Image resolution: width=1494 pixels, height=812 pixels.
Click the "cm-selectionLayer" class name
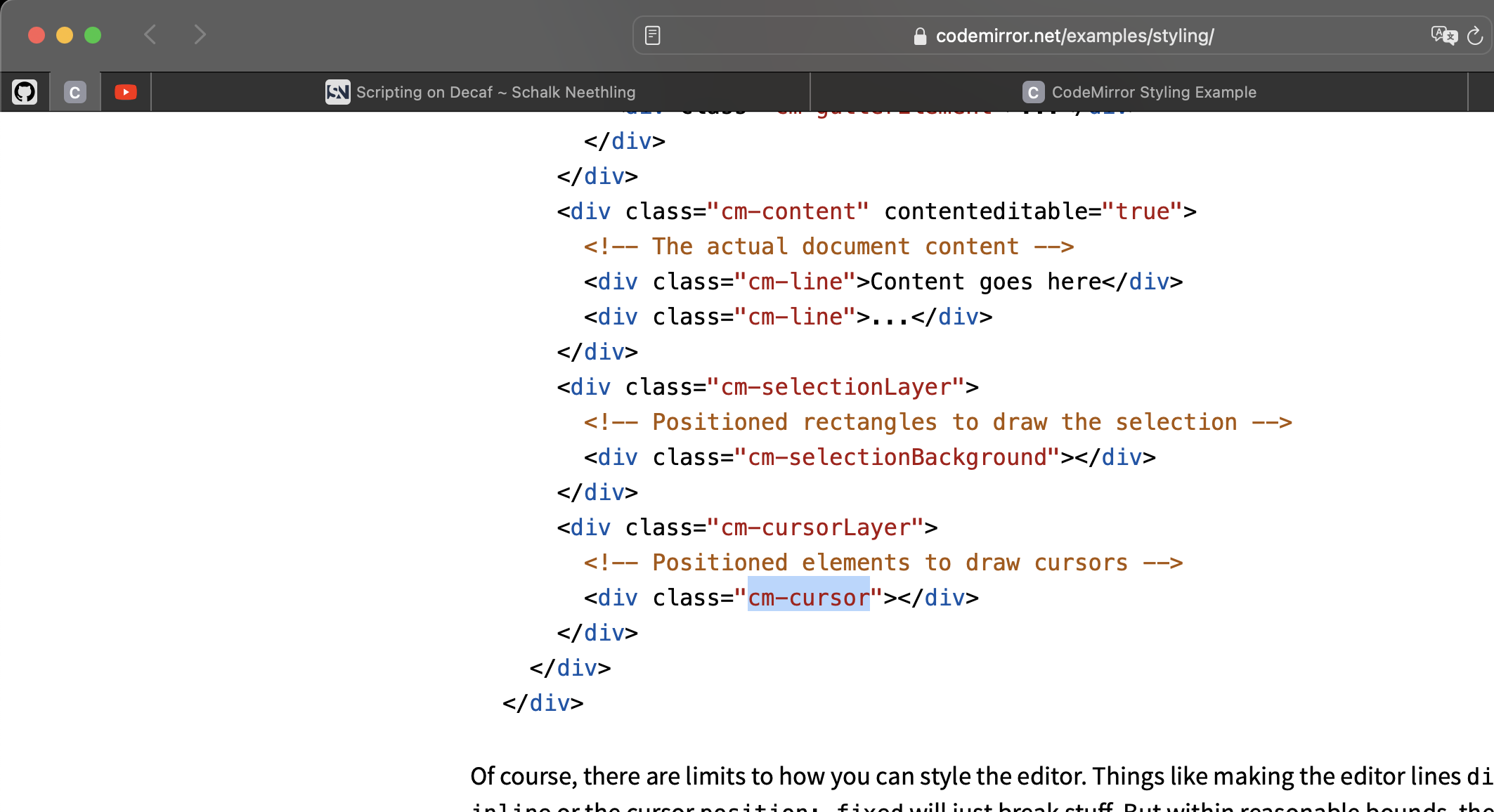(836, 386)
